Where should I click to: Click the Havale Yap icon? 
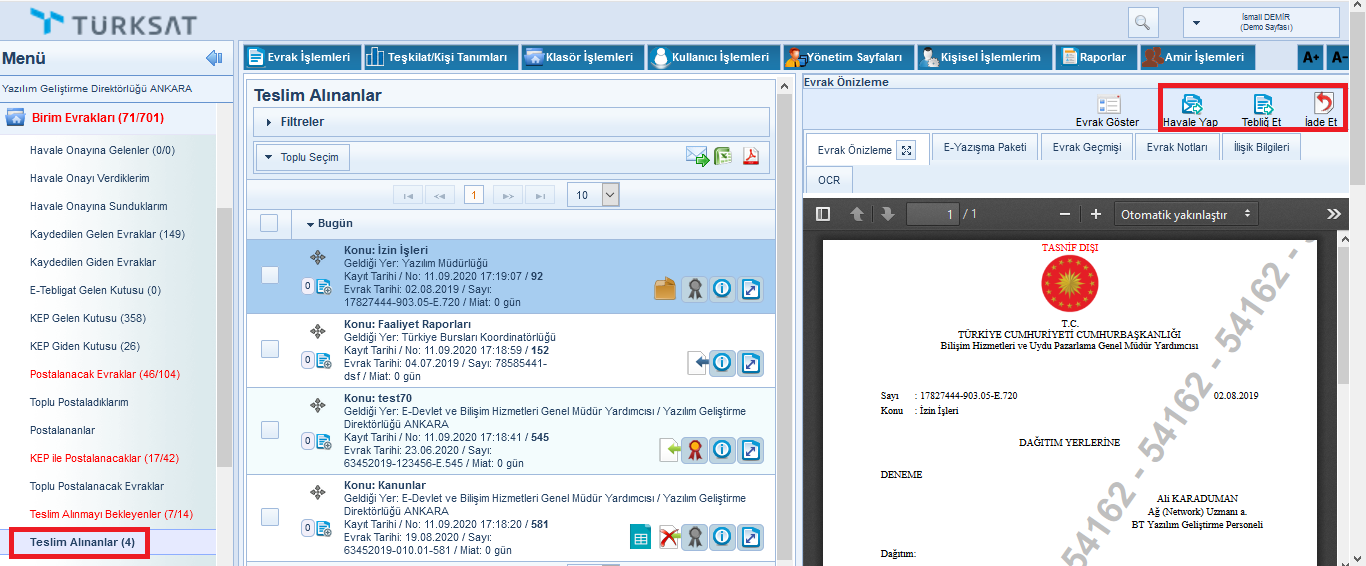(x=1190, y=104)
